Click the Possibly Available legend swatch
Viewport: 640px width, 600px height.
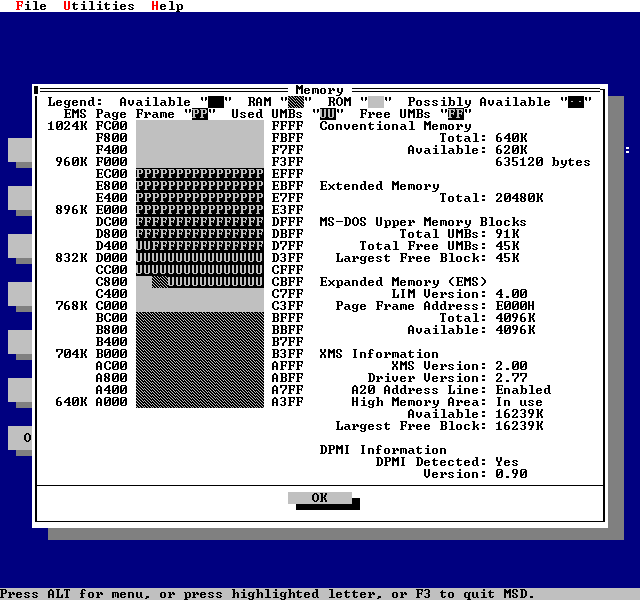coord(576,102)
